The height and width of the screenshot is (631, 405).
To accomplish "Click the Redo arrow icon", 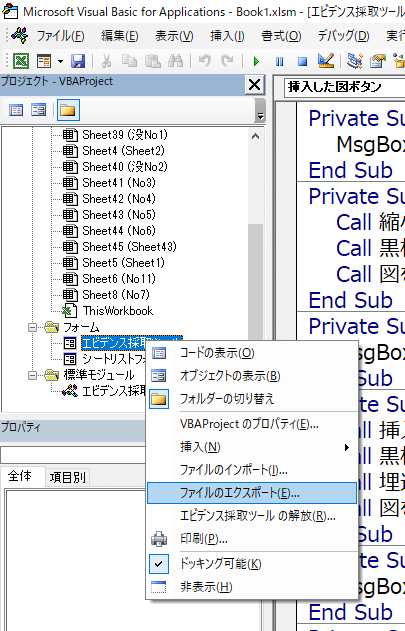I will point(227,61).
